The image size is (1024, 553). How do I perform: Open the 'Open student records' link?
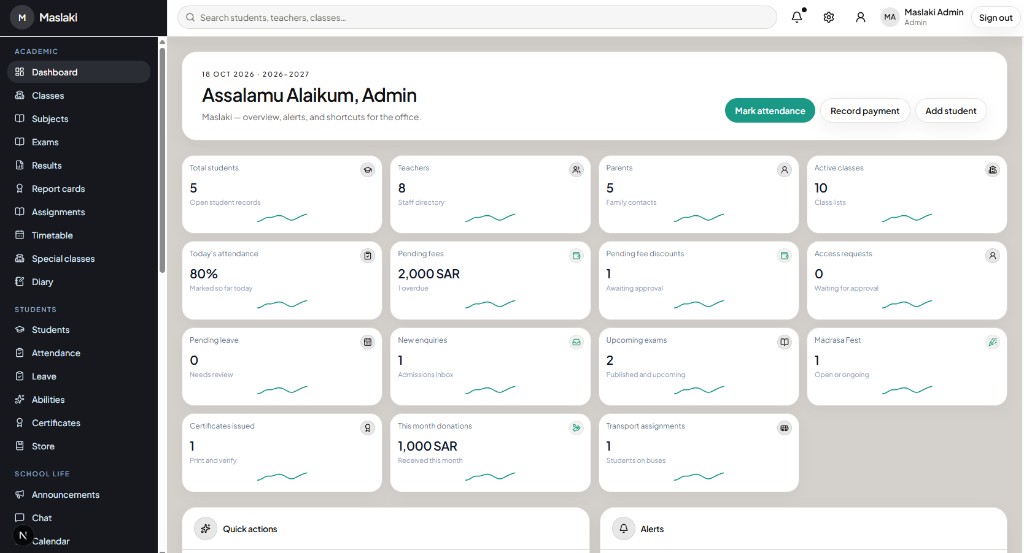[225, 202]
